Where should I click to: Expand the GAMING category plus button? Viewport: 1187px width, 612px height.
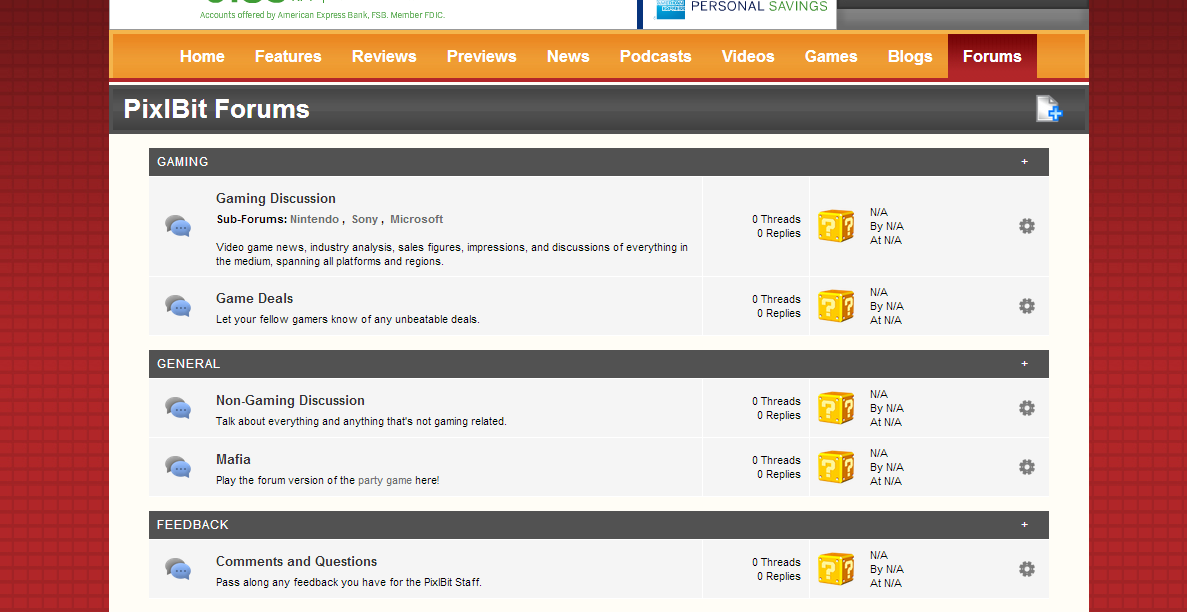click(x=1024, y=161)
